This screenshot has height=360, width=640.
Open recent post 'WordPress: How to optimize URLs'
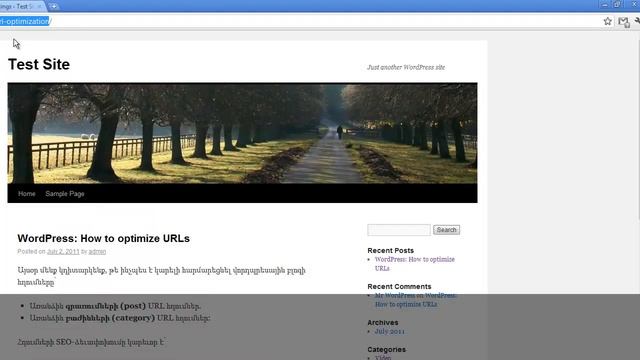point(414,264)
